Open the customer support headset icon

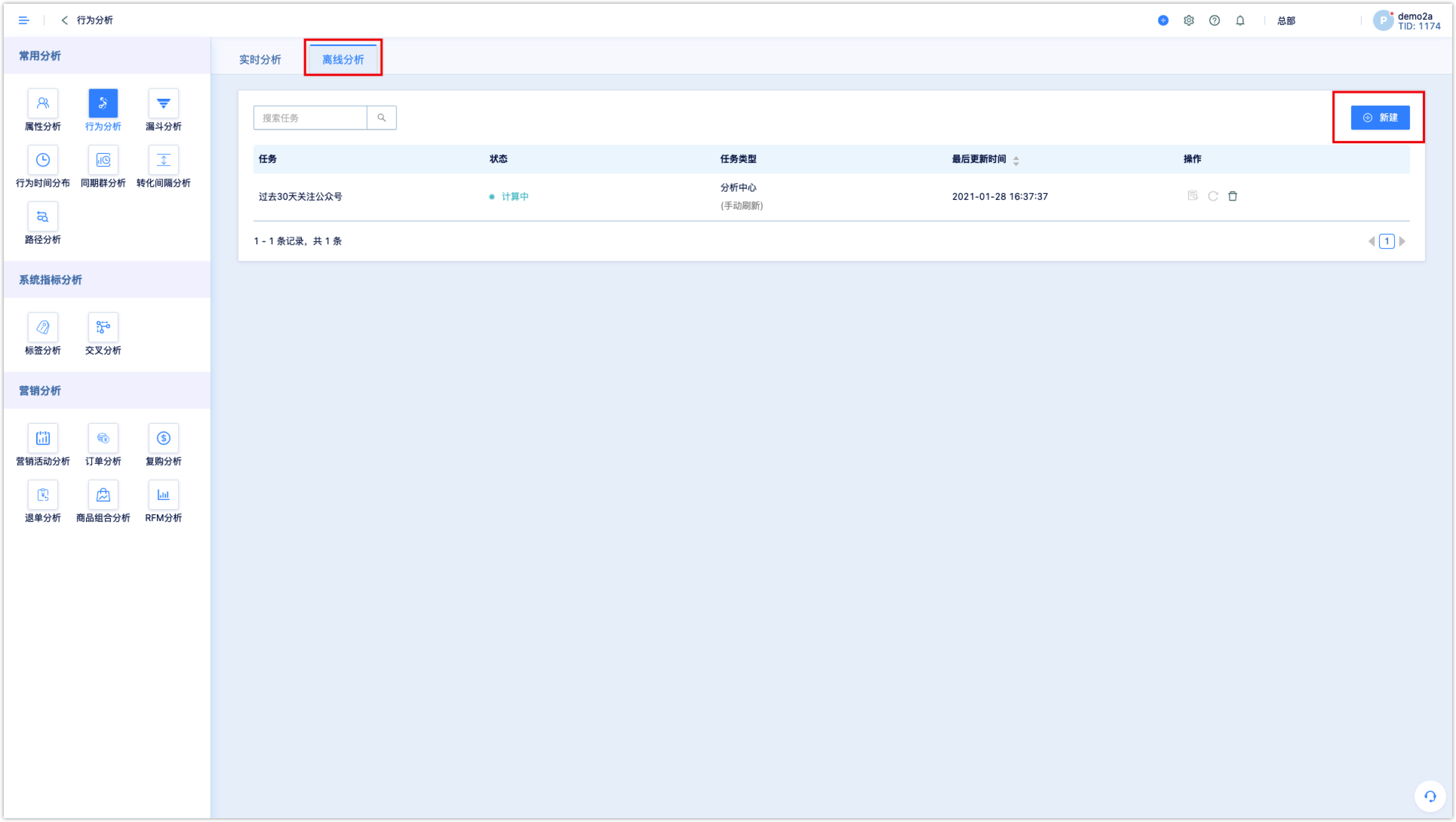(x=1430, y=796)
